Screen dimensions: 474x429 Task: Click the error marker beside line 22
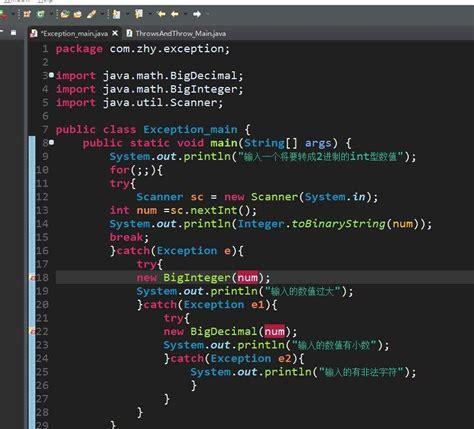[32, 331]
